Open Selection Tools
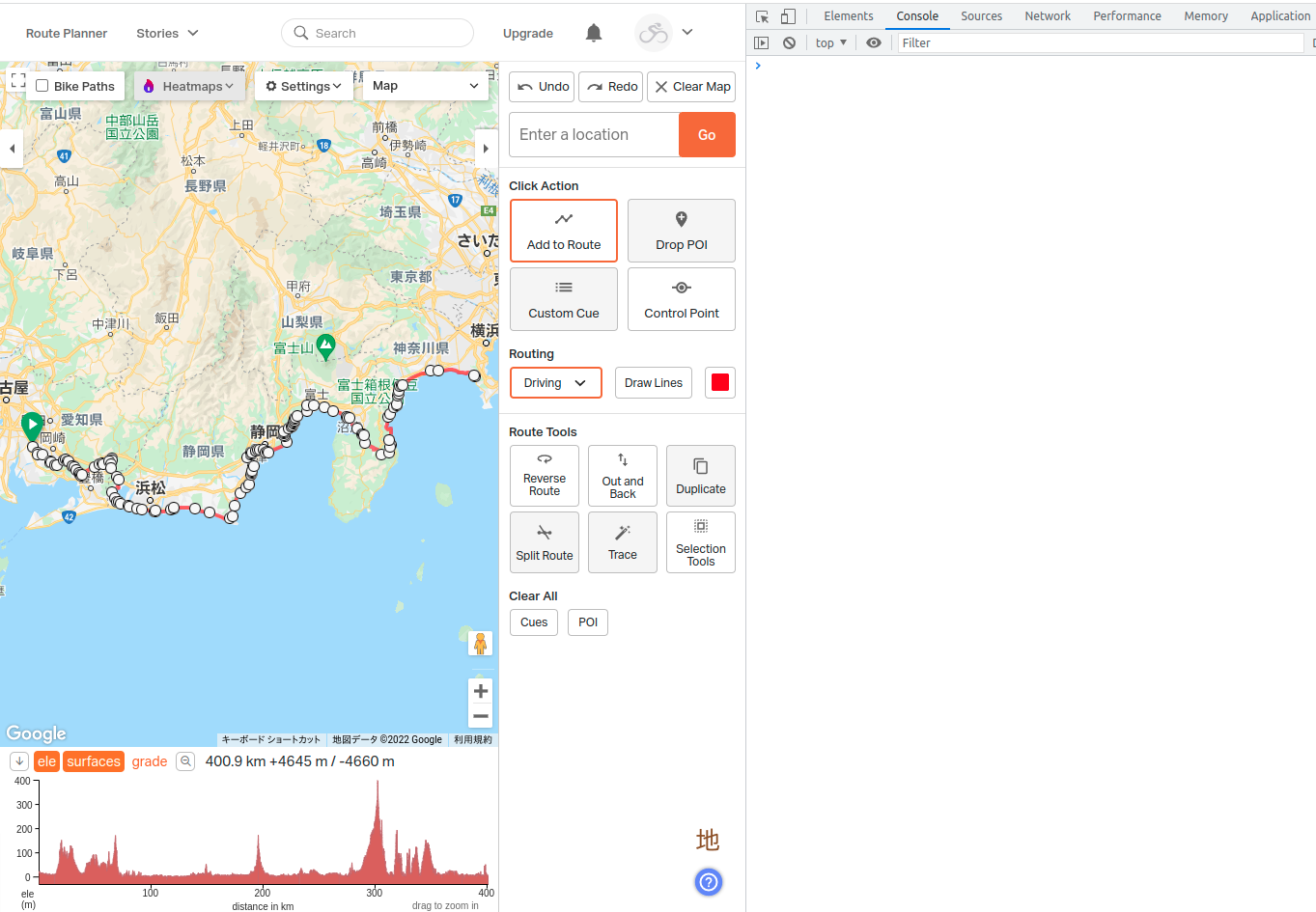The height and width of the screenshot is (912, 1316). coord(701,542)
